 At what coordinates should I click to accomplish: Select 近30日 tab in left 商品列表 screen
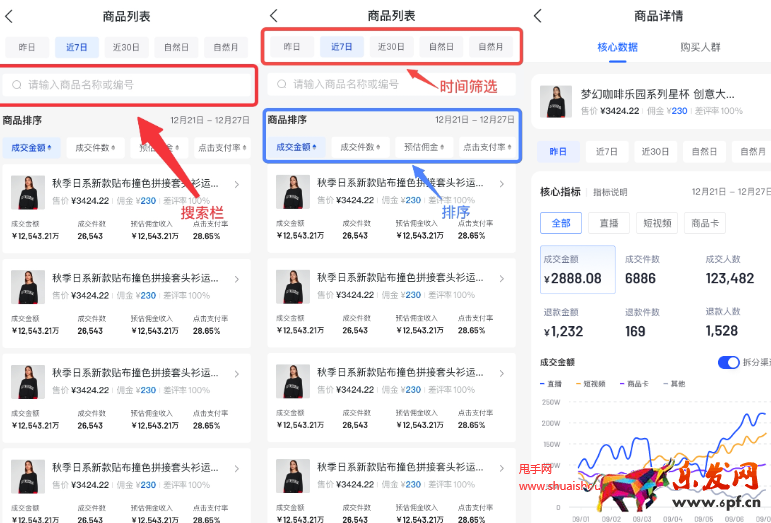pyautogui.click(x=126, y=48)
